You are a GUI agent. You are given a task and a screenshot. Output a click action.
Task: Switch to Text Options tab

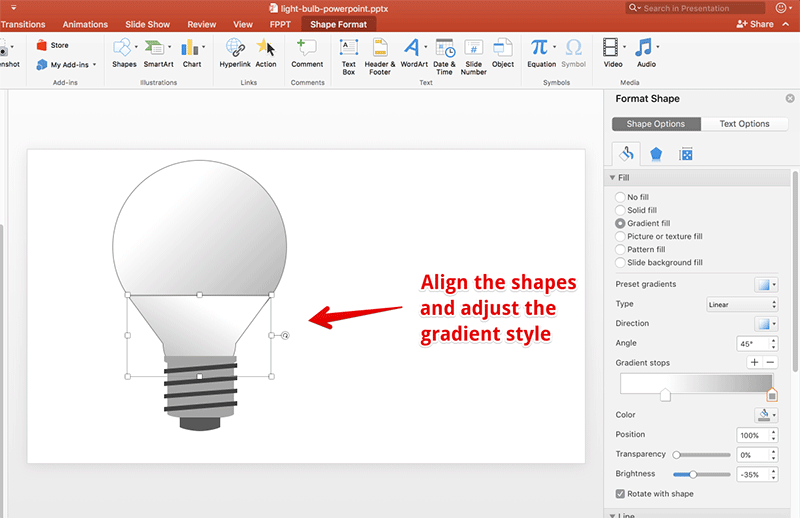(x=744, y=124)
